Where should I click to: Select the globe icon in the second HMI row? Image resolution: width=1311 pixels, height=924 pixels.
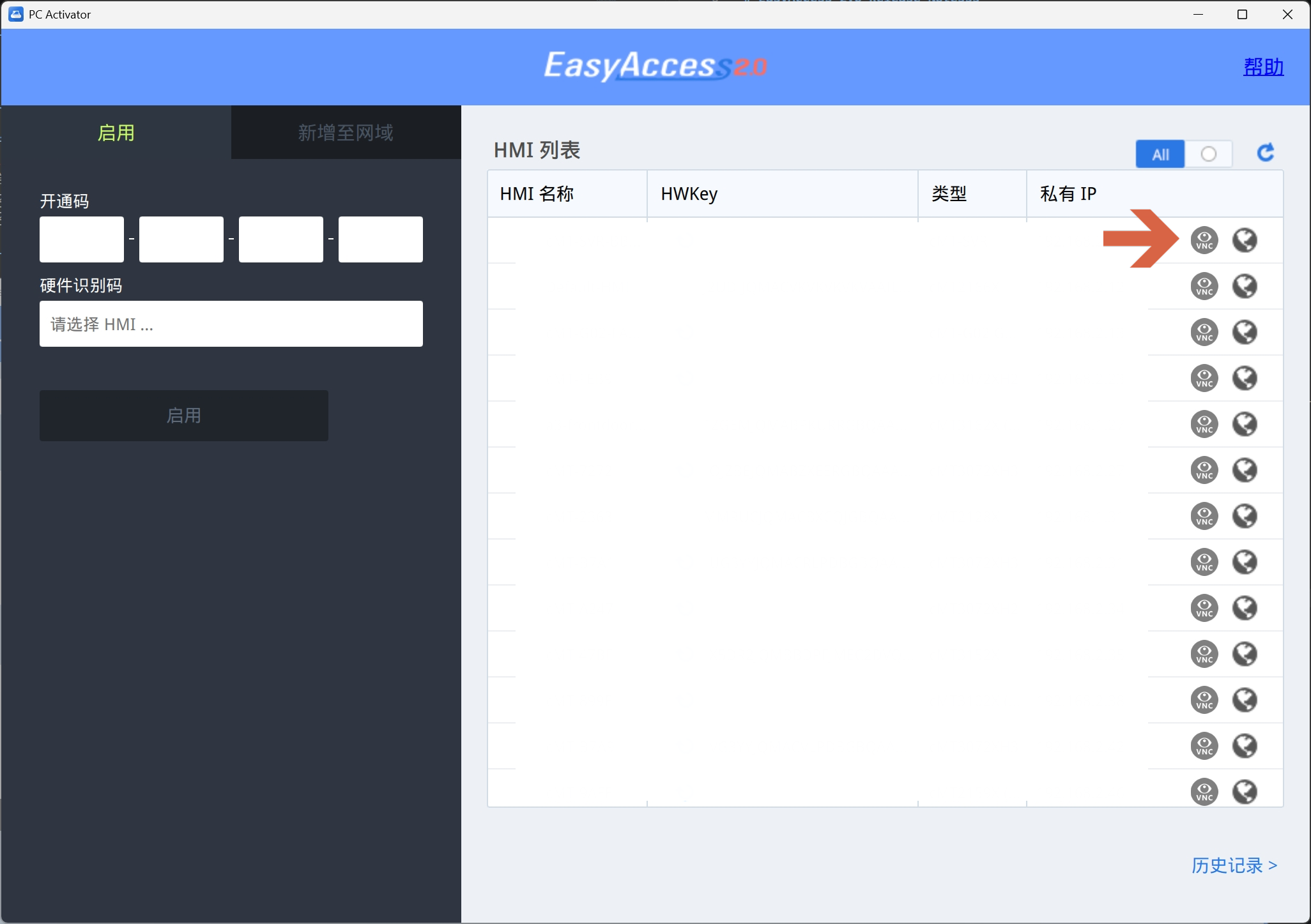(x=1245, y=286)
